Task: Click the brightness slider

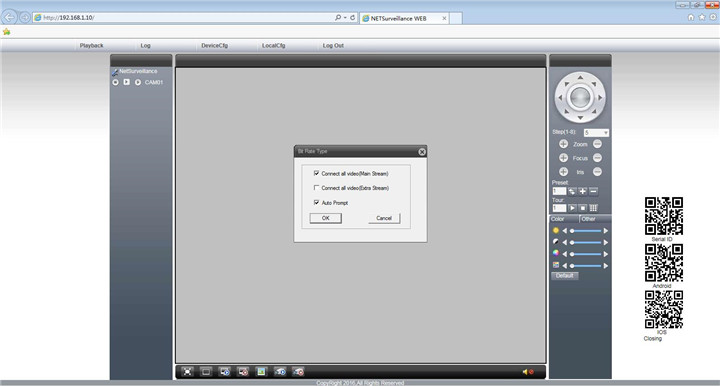Action: point(585,231)
